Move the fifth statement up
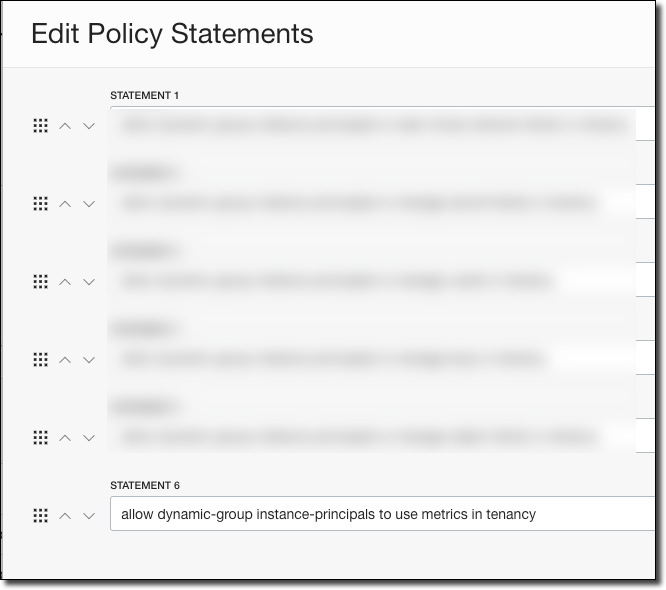Image resolution: width=666 pixels, height=590 pixels. pyautogui.click(x=65, y=438)
